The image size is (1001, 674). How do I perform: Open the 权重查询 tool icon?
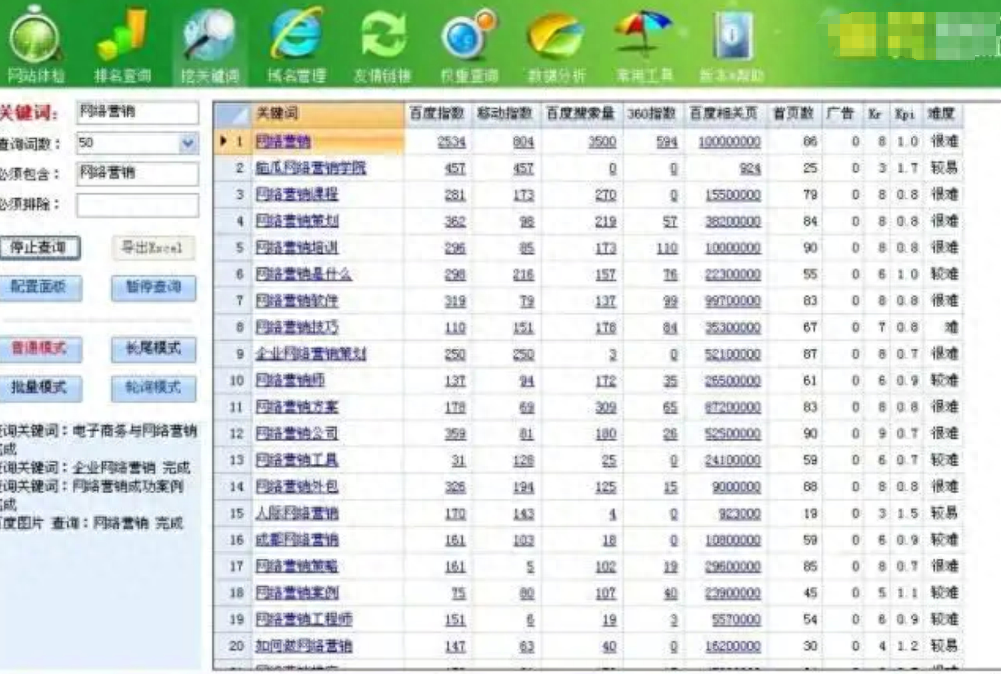469,38
